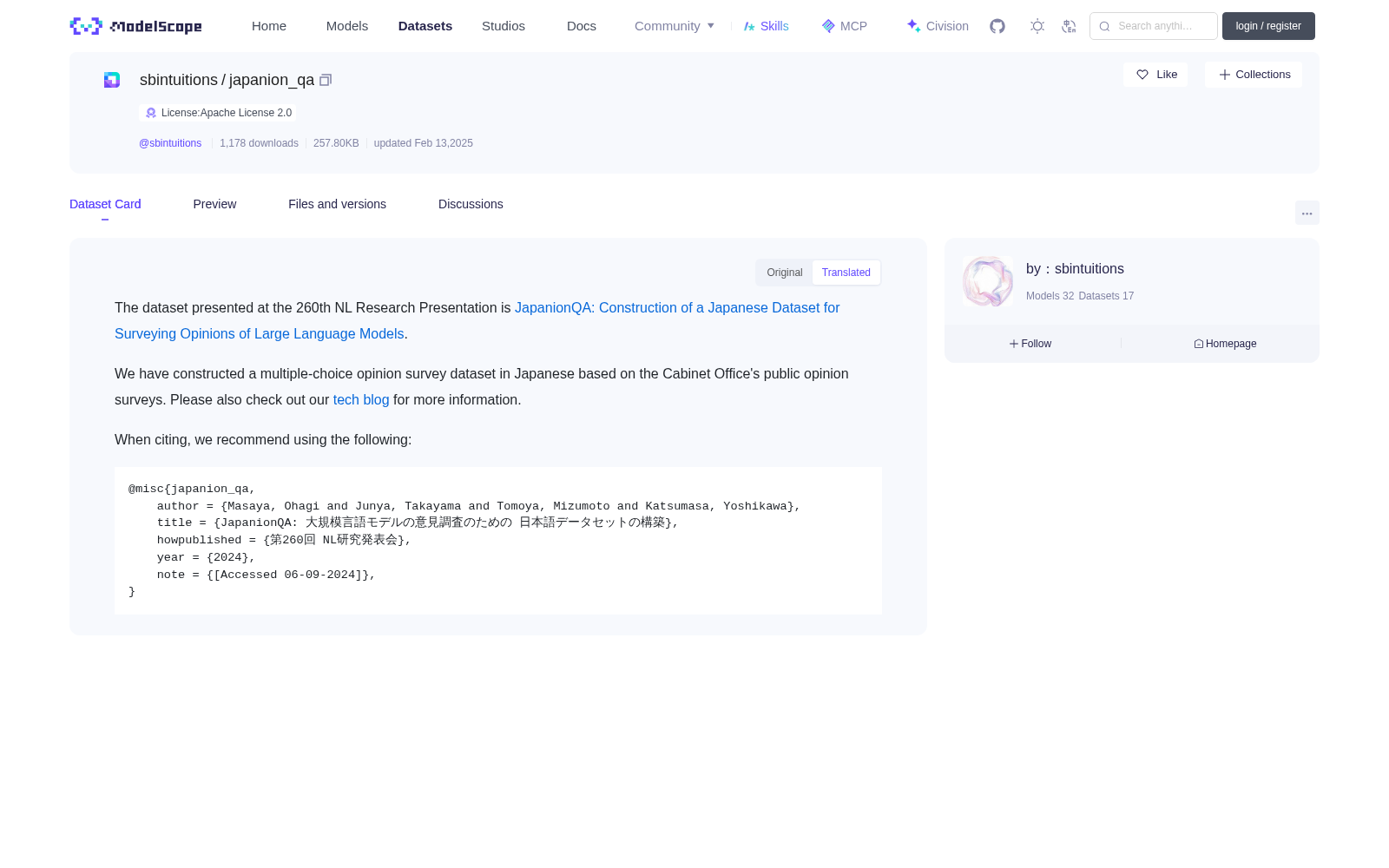This screenshot has width=1389, height=868.
Task: Click the login / register button
Action: click(x=1268, y=26)
